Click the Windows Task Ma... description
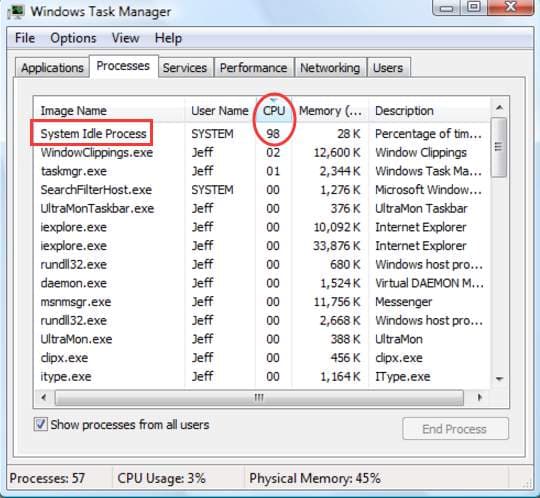Viewport: 540px width, 498px height. pyautogui.click(x=428, y=171)
